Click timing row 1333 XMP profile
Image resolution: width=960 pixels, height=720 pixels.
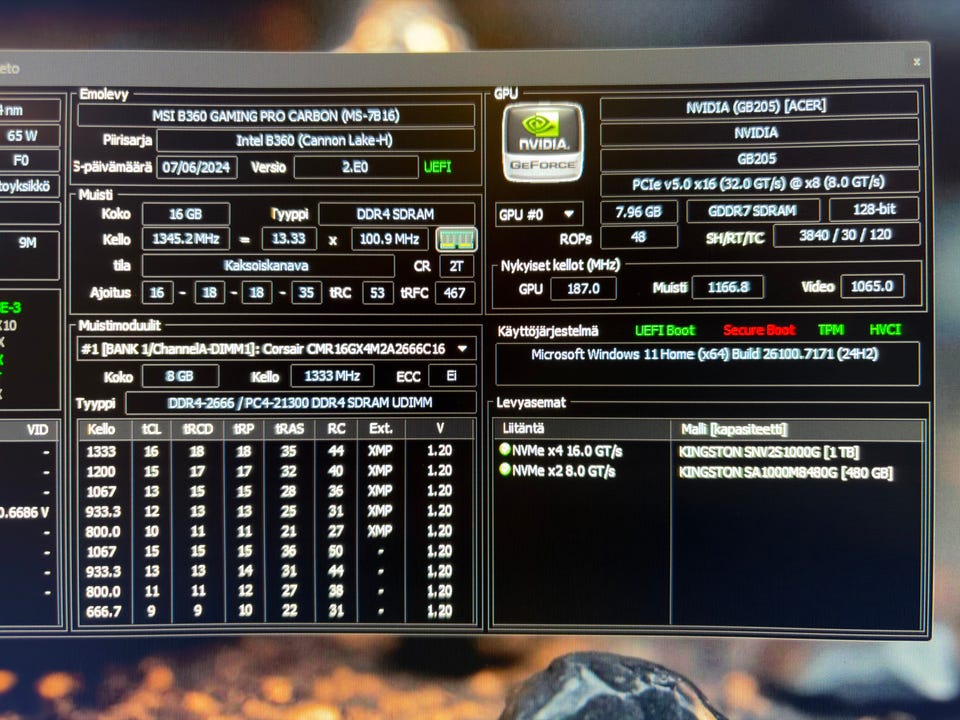276,451
